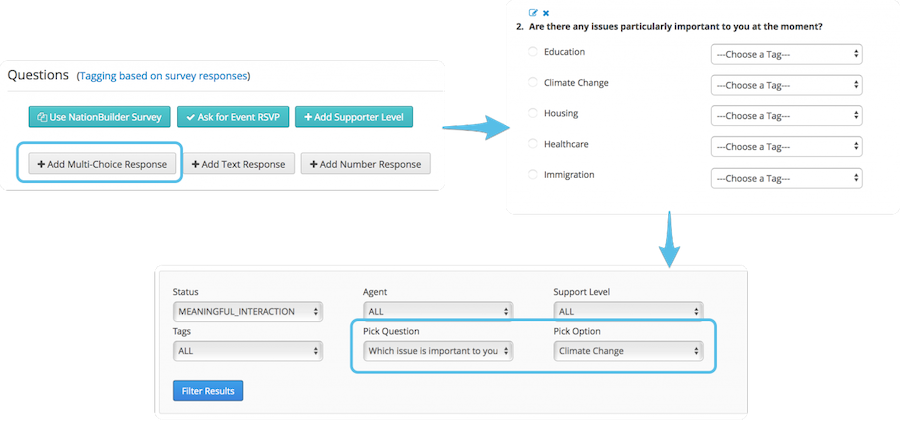The width and height of the screenshot is (900, 436).
Task: Expand the Status MEANINGFUL_INTERACTION dropdown
Action: (x=247, y=312)
